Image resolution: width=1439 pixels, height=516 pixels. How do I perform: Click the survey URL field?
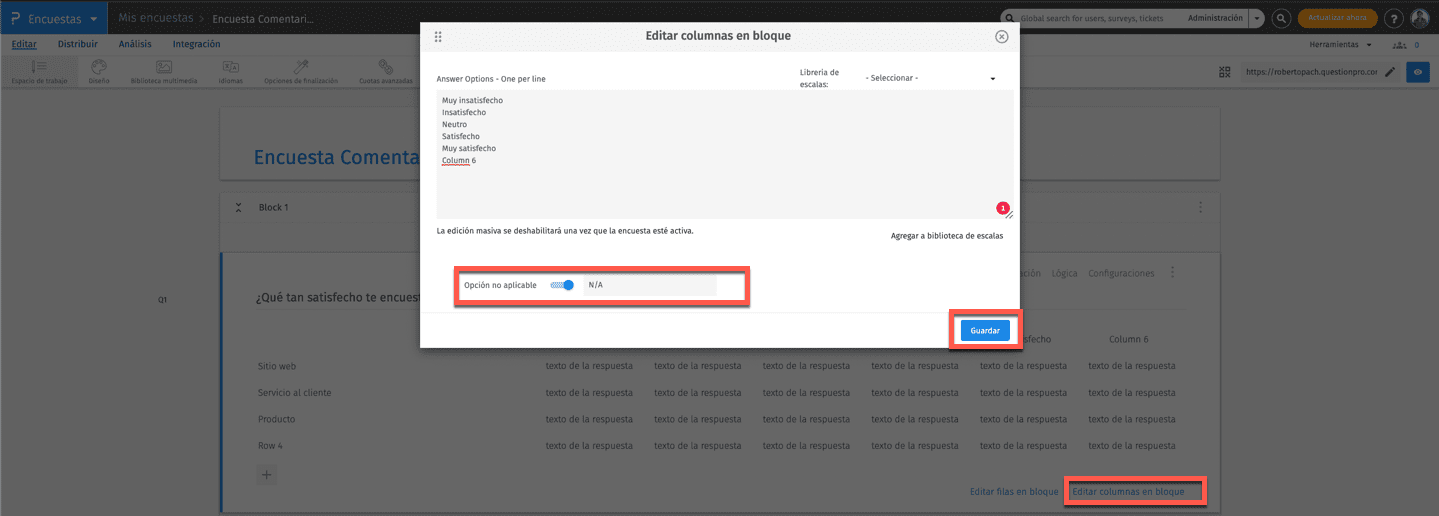(1310, 72)
